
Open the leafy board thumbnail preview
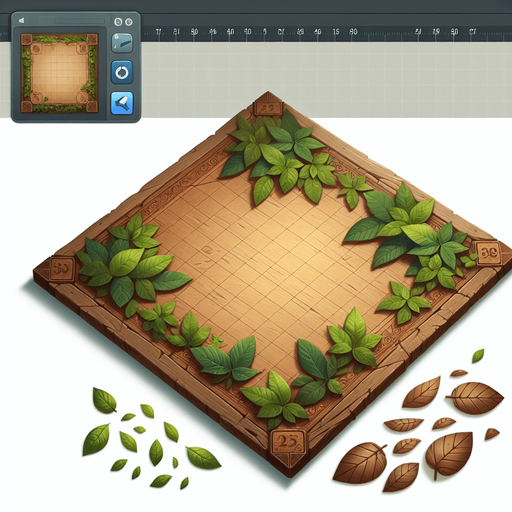coord(60,73)
